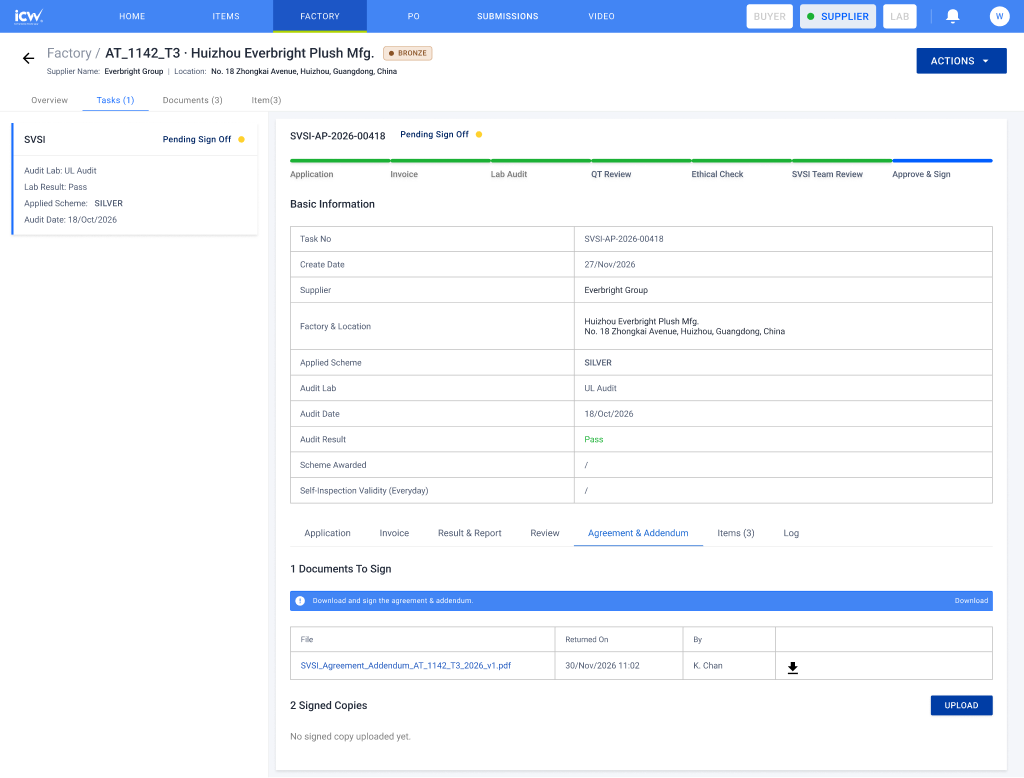1024x778 pixels.
Task: Click Lab Result: Pass in SVSI card
Action: [x=56, y=187]
